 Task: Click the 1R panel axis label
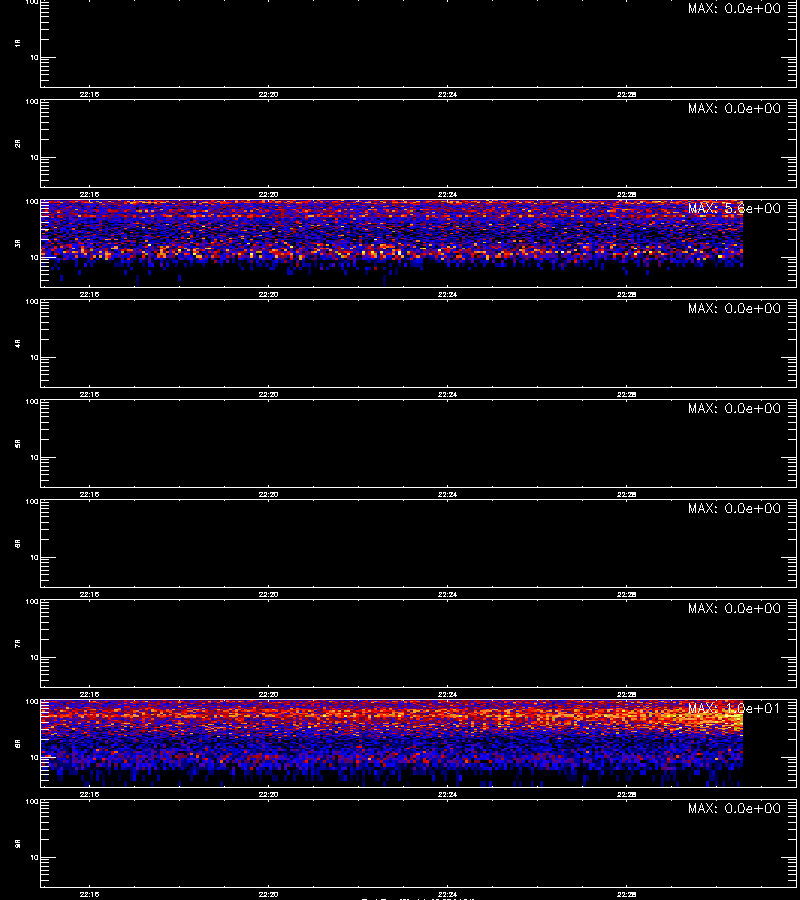pyautogui.click(x=18, y=43)
